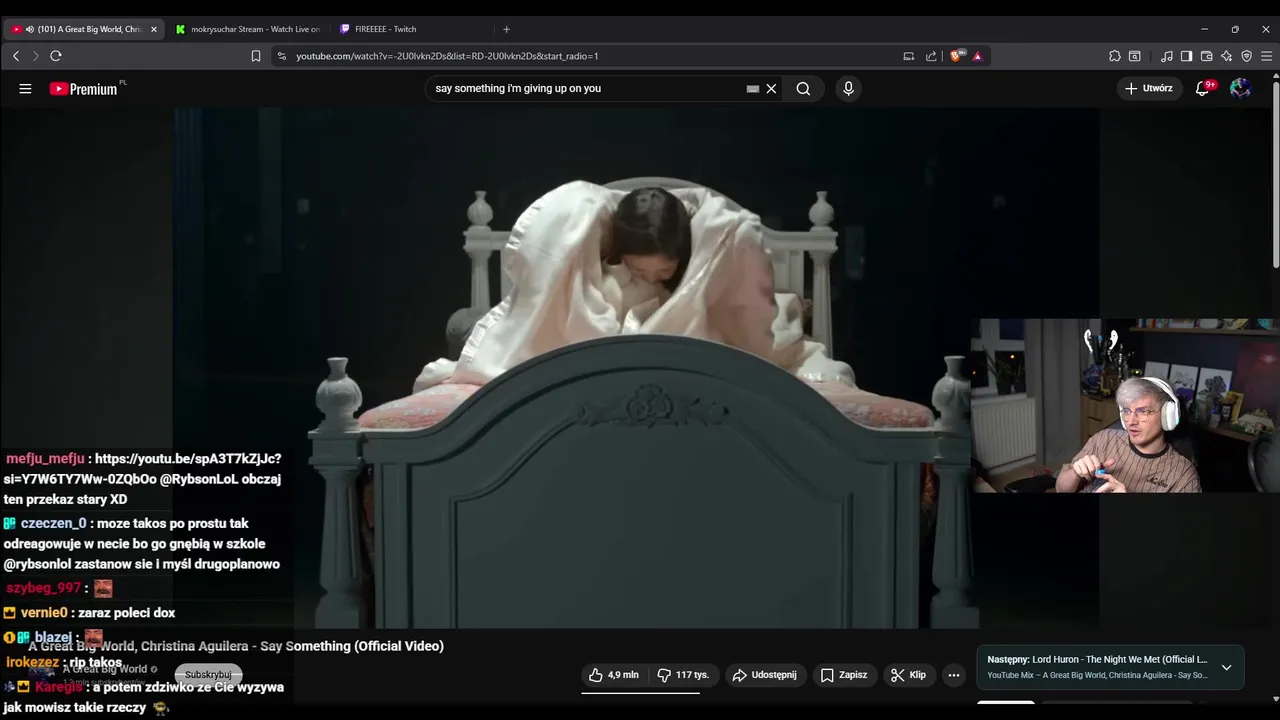The image size is (1280, 720).
Task: Open tab search icon in toolbar
Action: tap(1135, 56)
